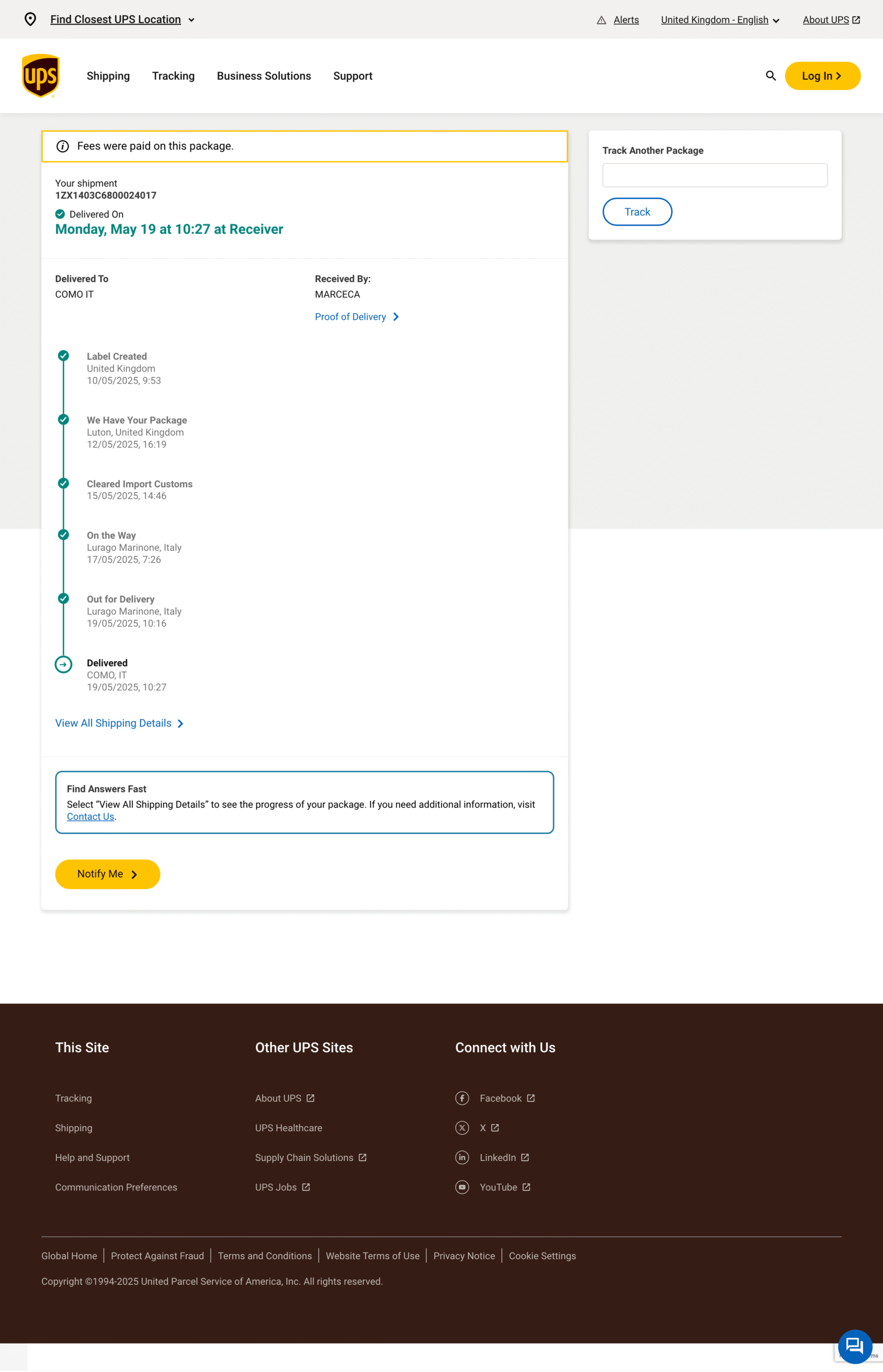This screenshot has height=1372, width=883.
Task: Open Protect Against Fraud link
Action: click(157, 1256)
